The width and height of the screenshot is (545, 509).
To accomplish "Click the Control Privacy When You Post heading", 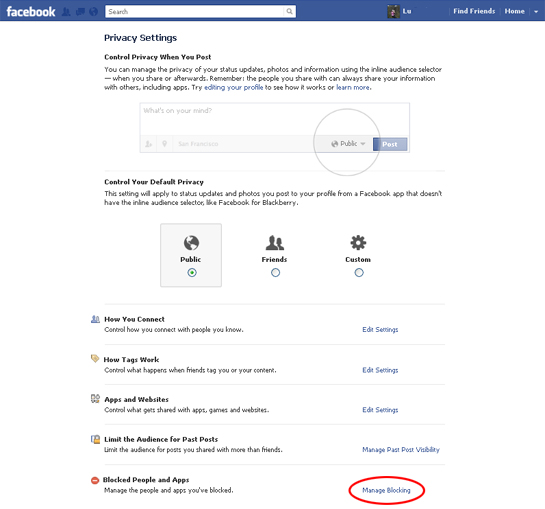I will (x=157, y=57).
